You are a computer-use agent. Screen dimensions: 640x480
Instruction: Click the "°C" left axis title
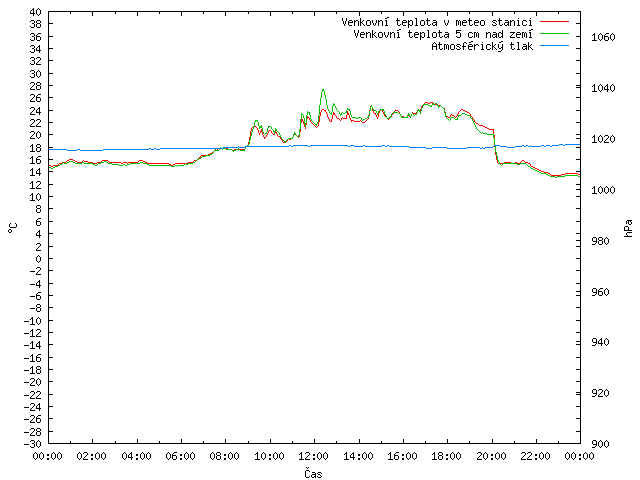pyautogui.click(x=13, y=228)
